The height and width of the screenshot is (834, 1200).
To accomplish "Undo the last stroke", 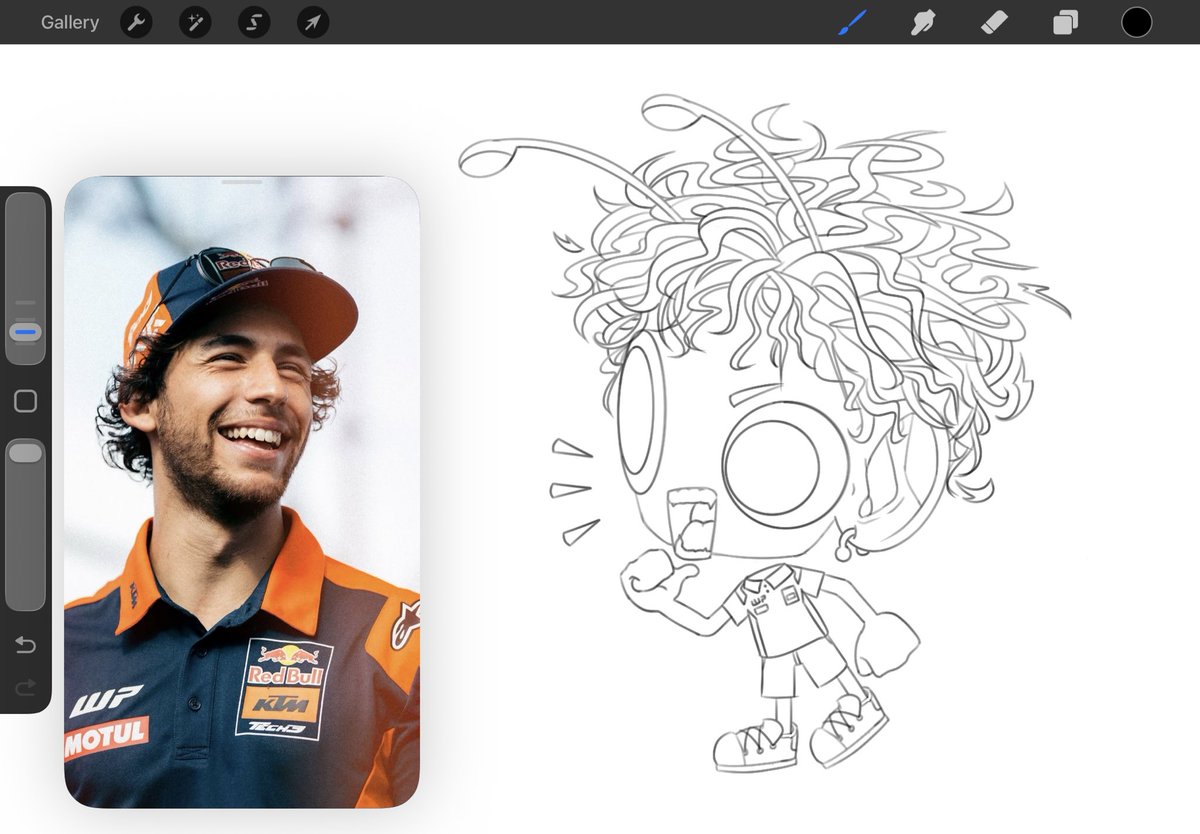I will pos(26,645).
